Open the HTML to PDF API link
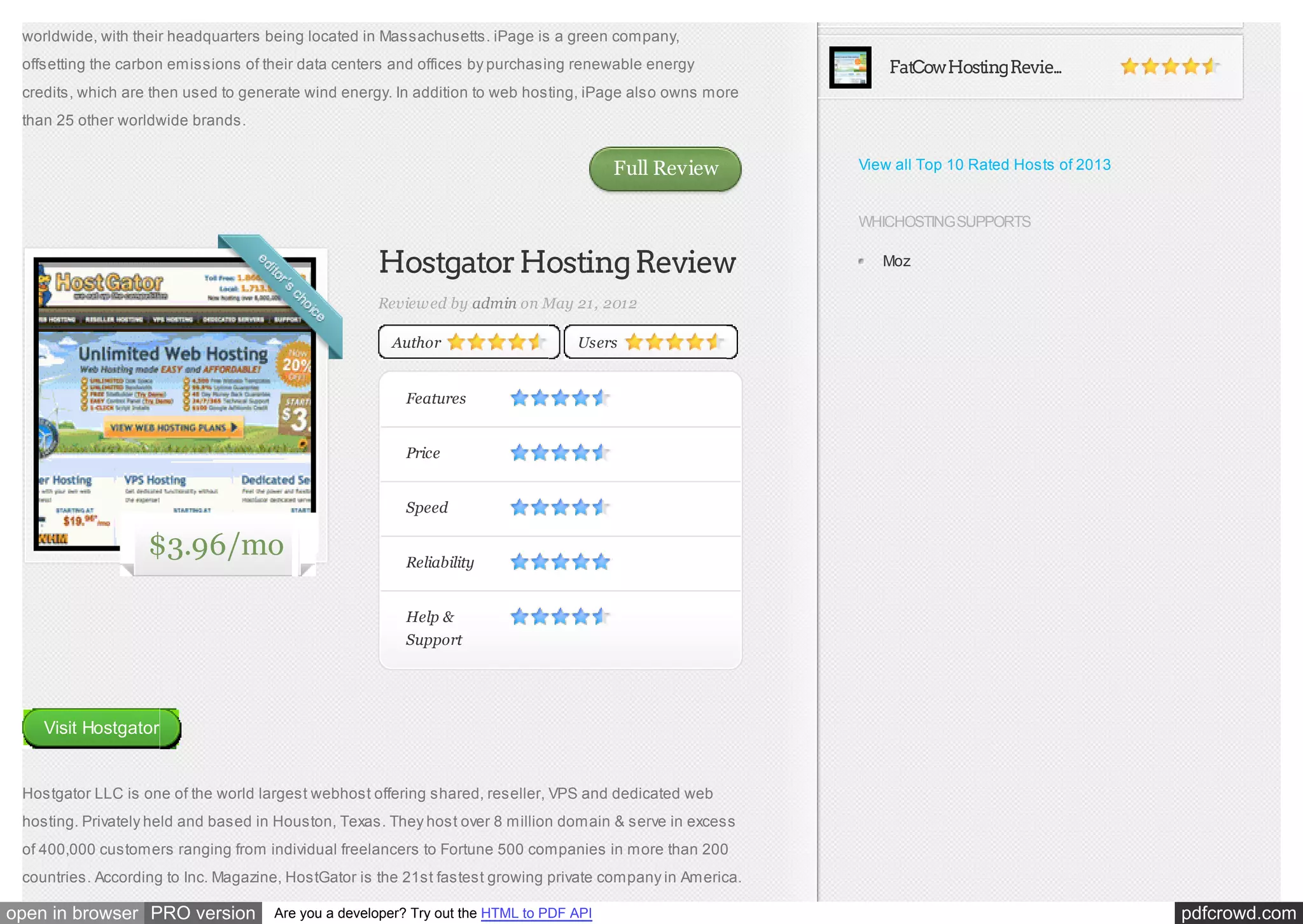 [536, 913]
